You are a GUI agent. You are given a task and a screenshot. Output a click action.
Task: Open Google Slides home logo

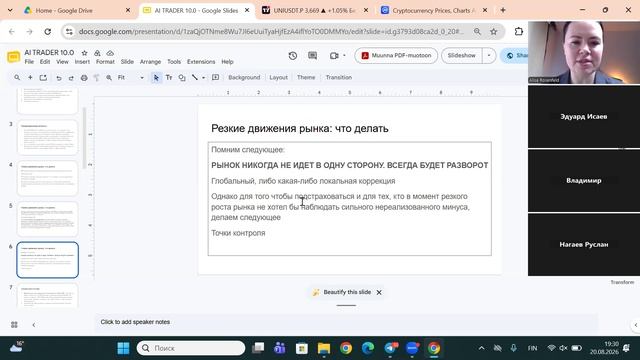[13, 57]
